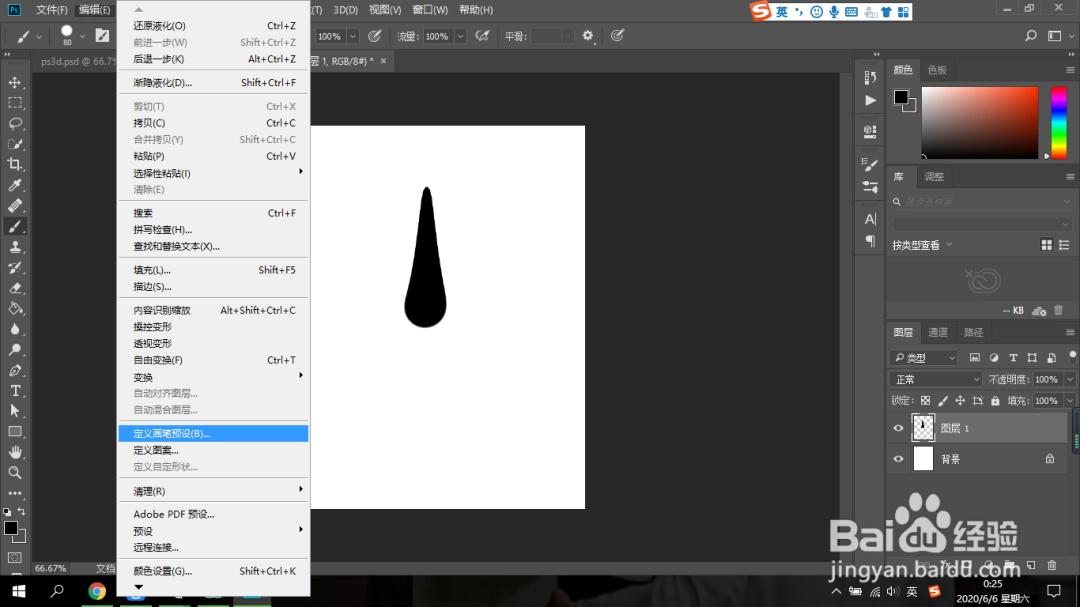Select the Quick Selection tool
This screenshot has width=1080, height=607.
pyautogui.click(x=14, y=144)
